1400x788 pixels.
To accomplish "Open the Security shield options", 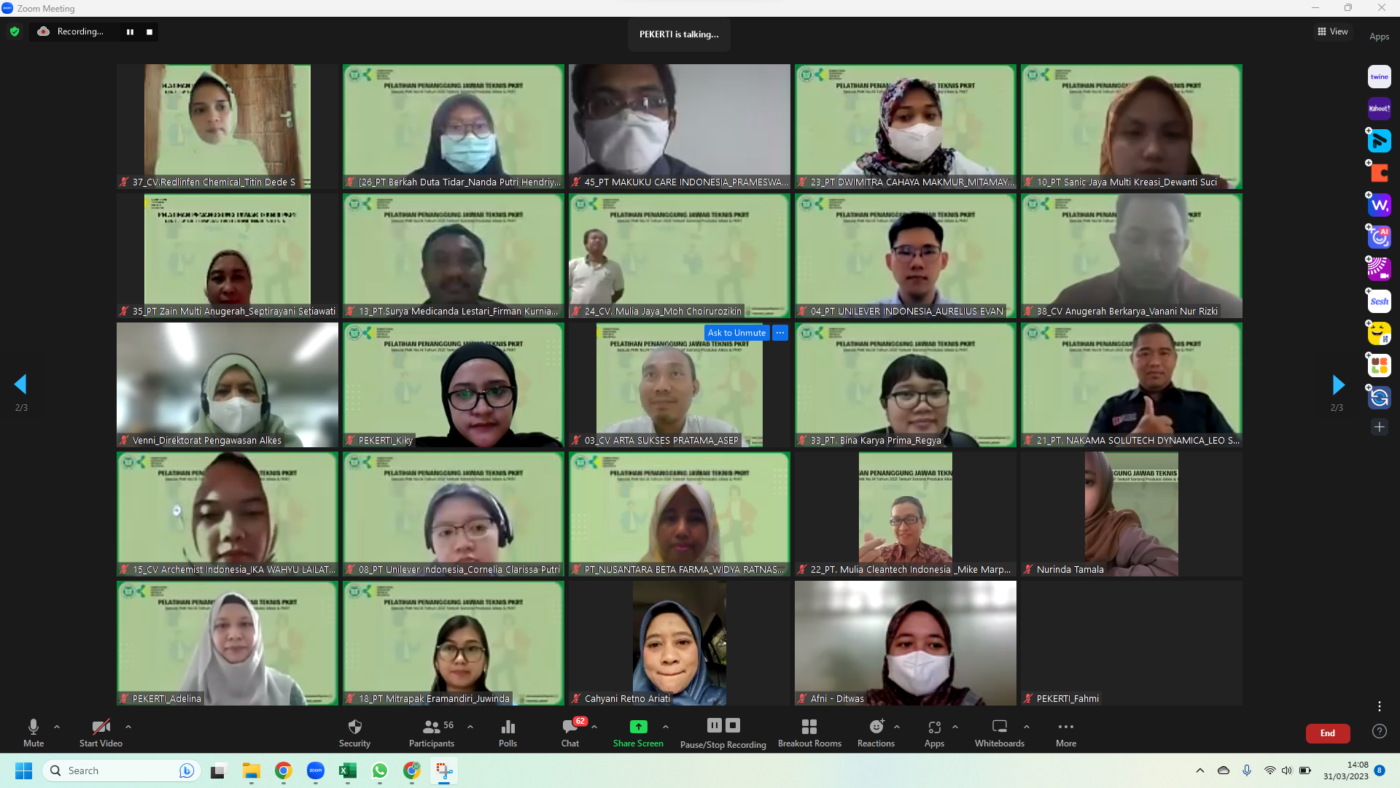I will 354,732.
